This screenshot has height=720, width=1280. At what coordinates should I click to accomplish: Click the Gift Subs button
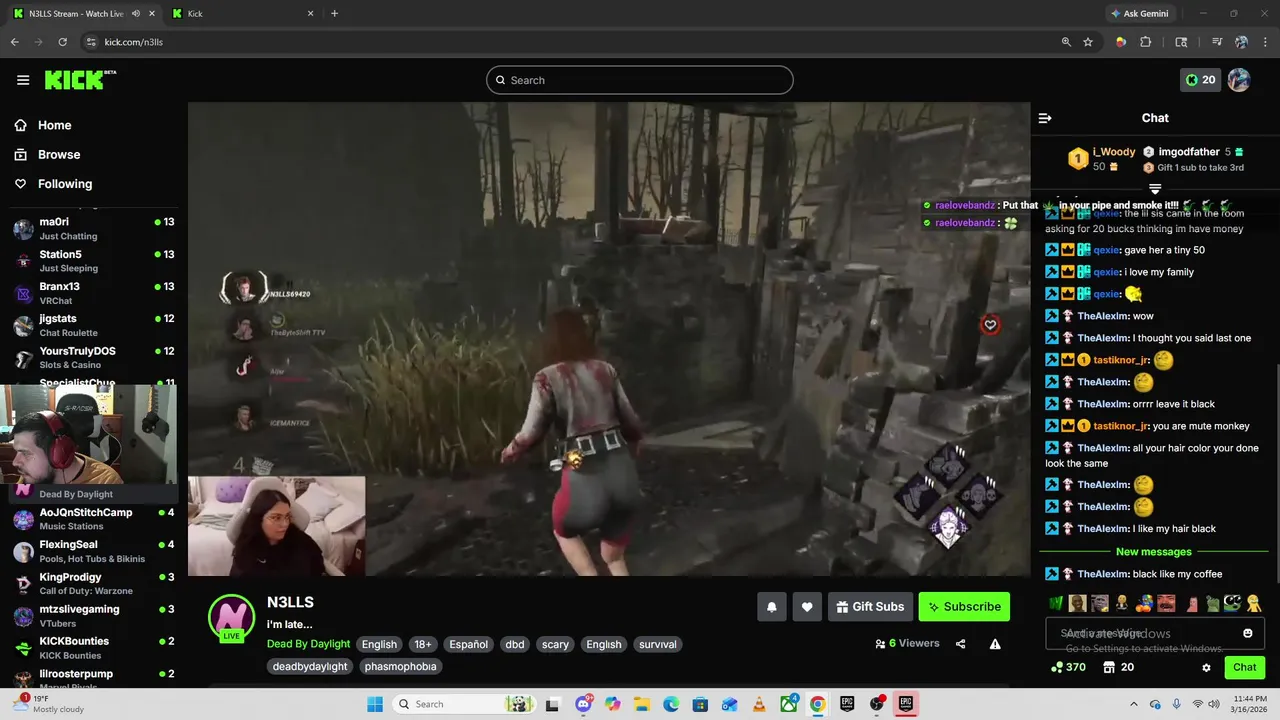point(869,607)
